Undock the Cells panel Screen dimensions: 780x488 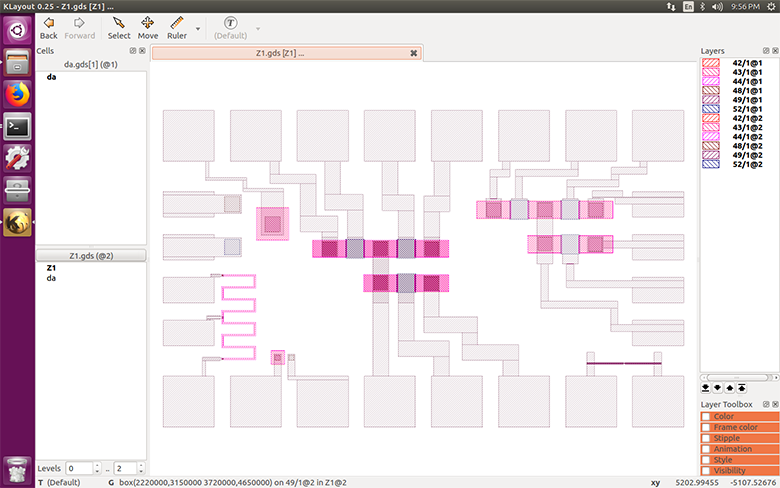click(x=133, y=51)
